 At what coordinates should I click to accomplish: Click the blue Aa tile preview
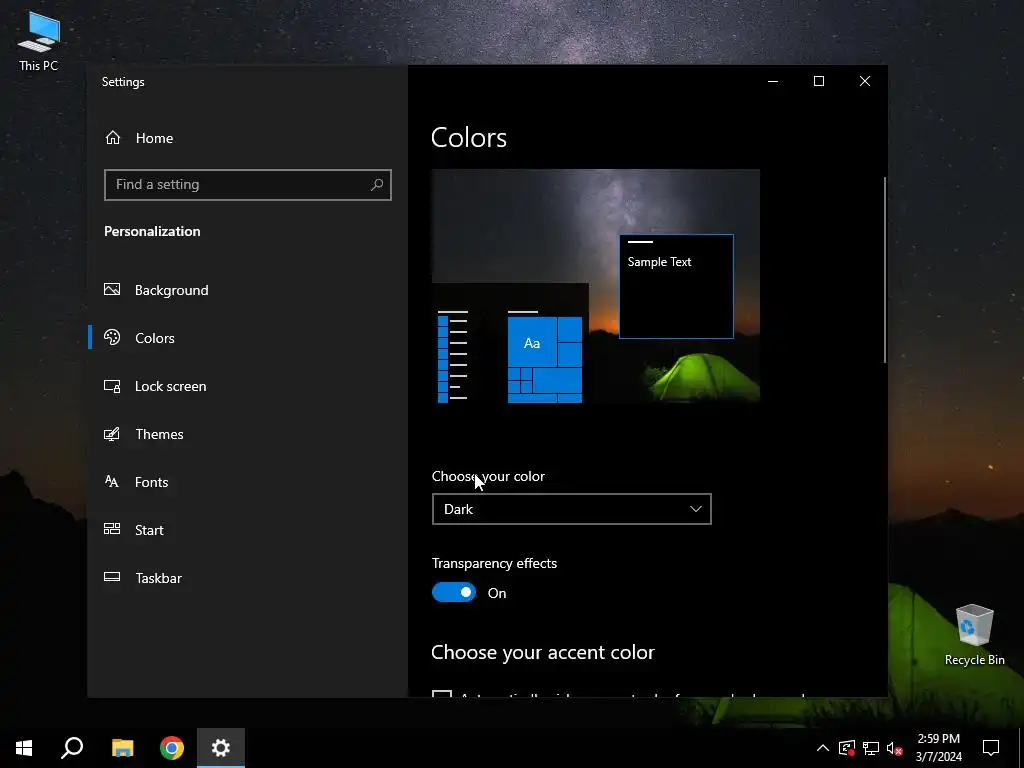coord(532,342)
